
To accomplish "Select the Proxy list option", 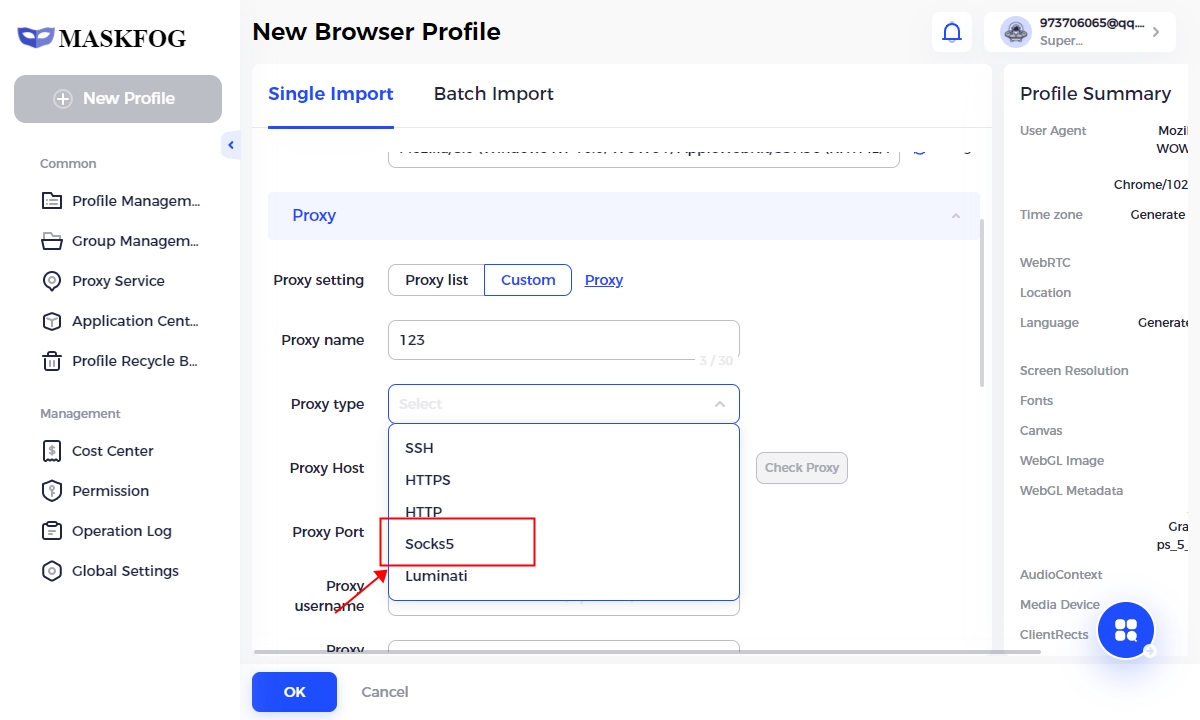I will (436, 280).
